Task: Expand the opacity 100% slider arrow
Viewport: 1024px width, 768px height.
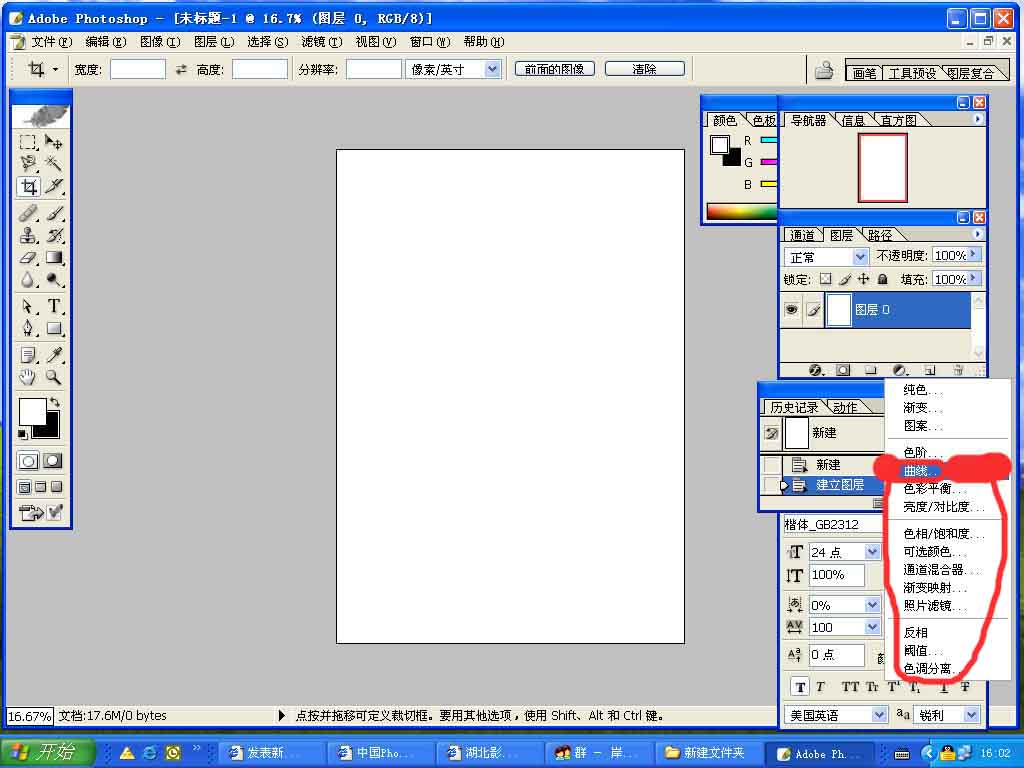Action: click(x=974, y=255)
